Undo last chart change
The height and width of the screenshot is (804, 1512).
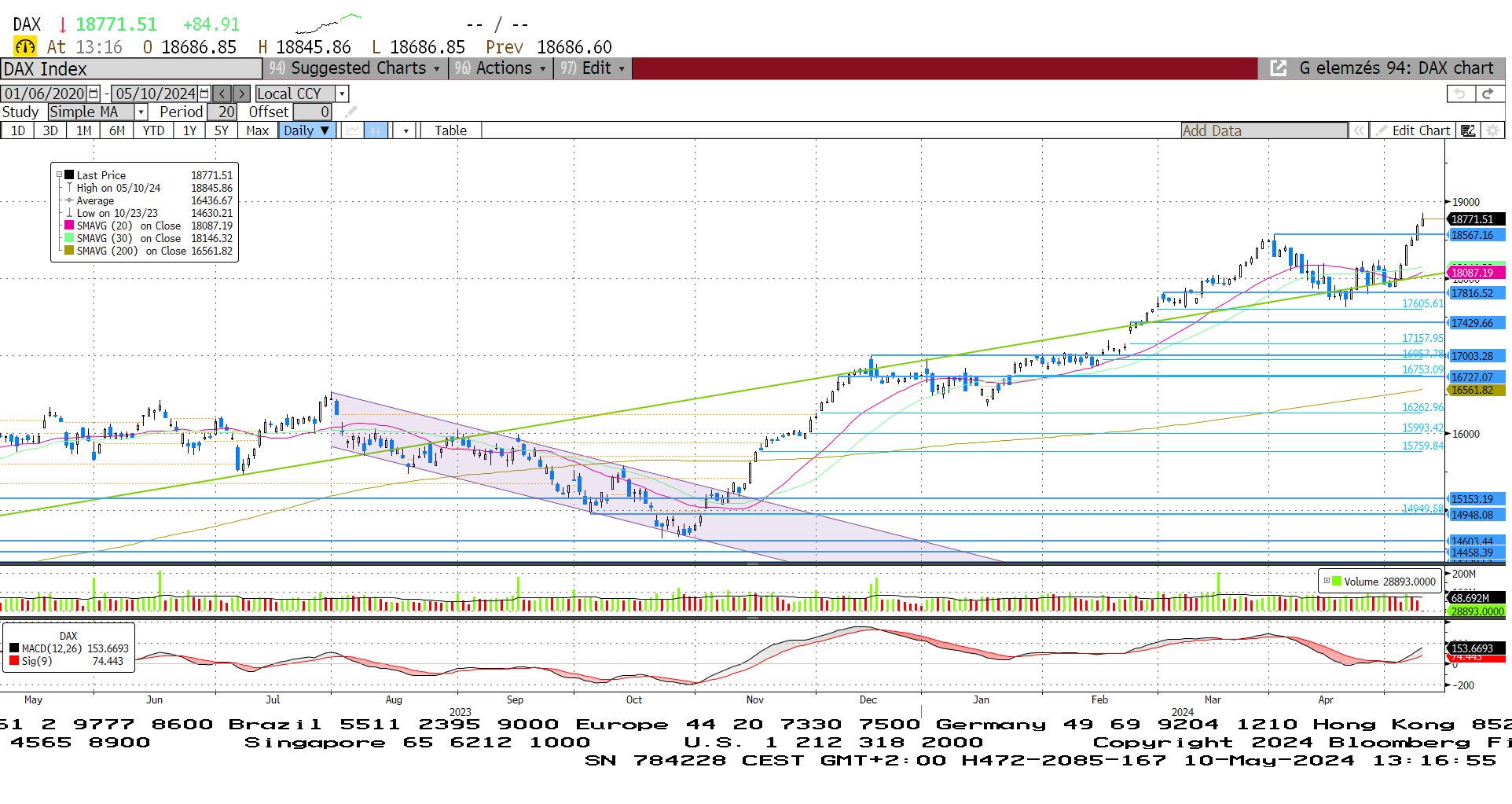(x=1460, y=94)
